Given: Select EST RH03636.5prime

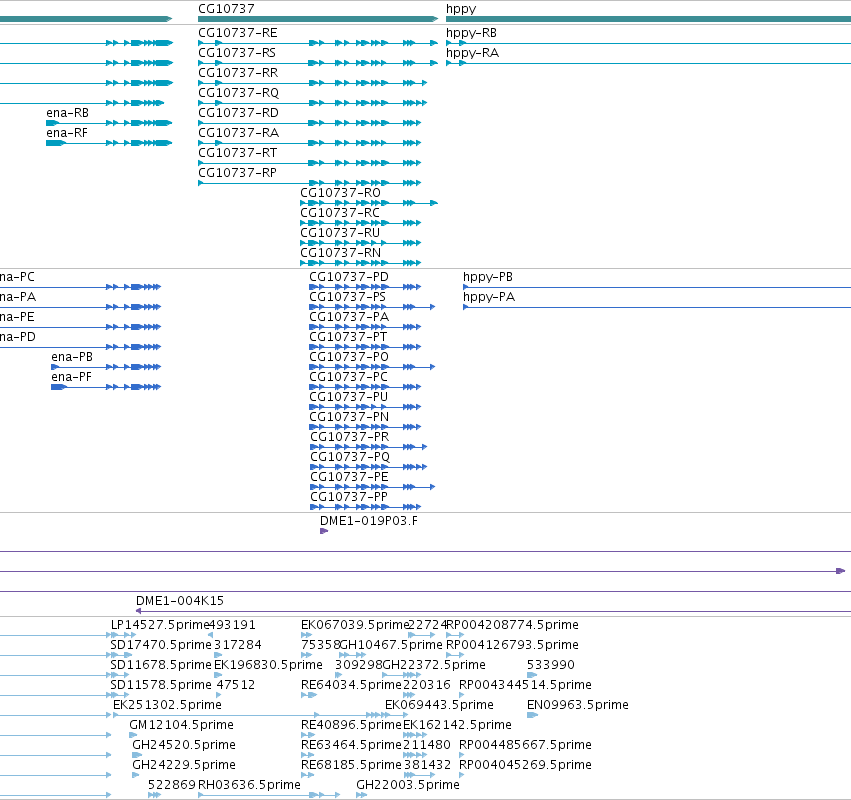Looking at the screenshot, I should click(249, 785).
